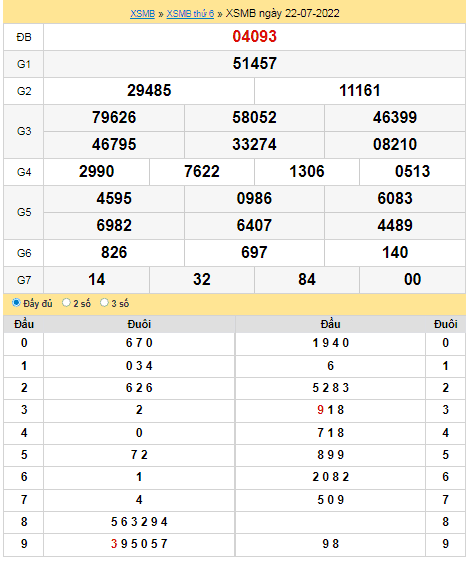Click the G3 number 08210
Viewport: 470px width, 561px height.
click(395, 145)
